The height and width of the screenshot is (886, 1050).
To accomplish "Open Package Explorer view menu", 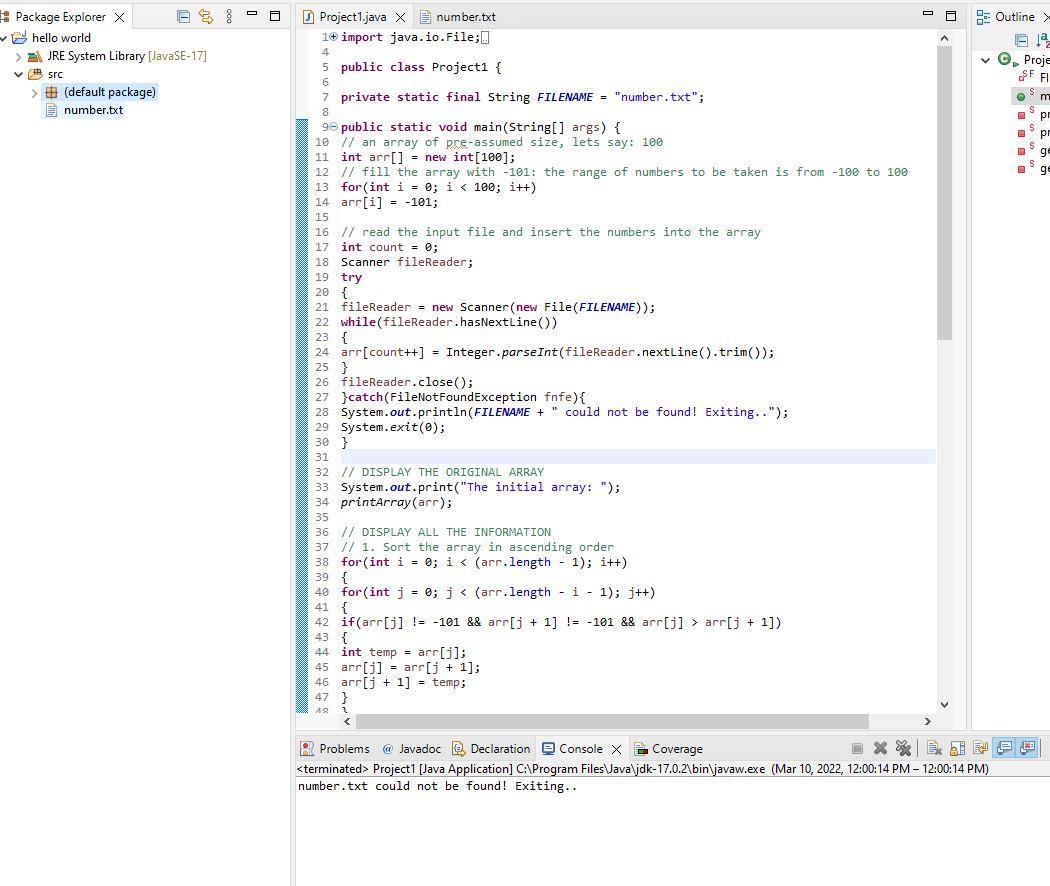I will [x=229, y=16].
